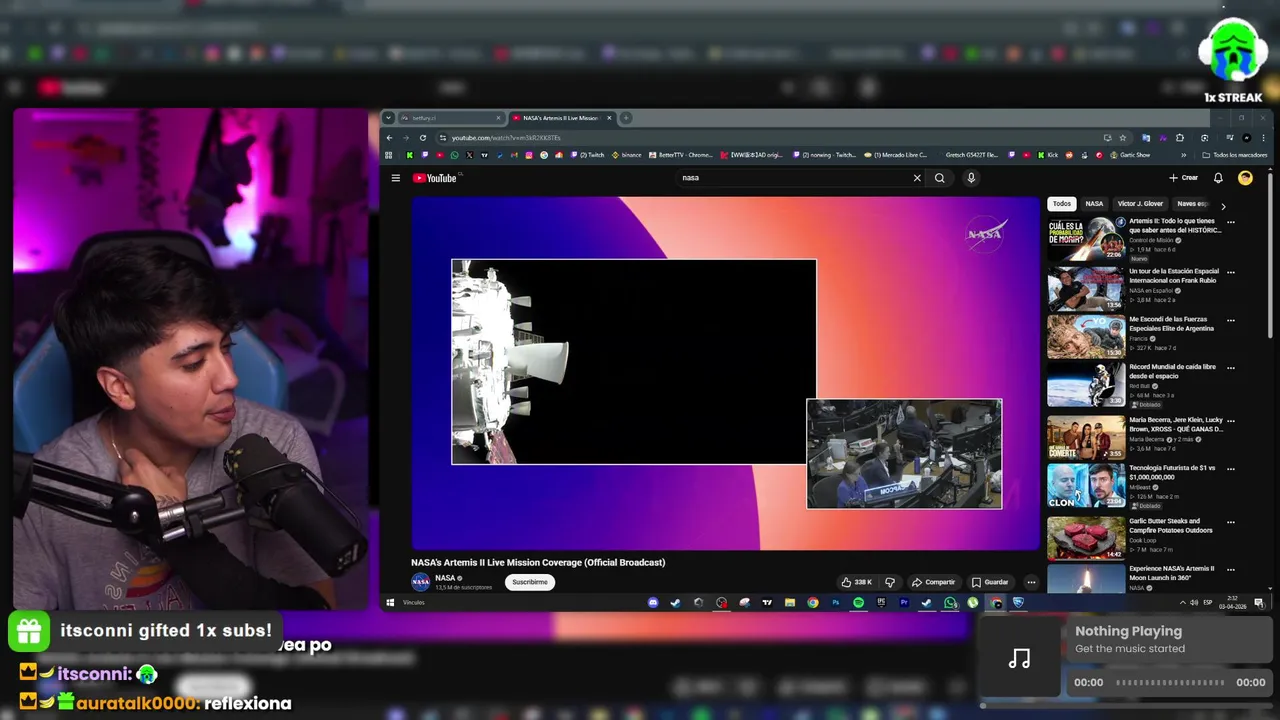
Task: Open the Garlic Show bookmark
Action: pyautogui.click(x=1128, y=155)
